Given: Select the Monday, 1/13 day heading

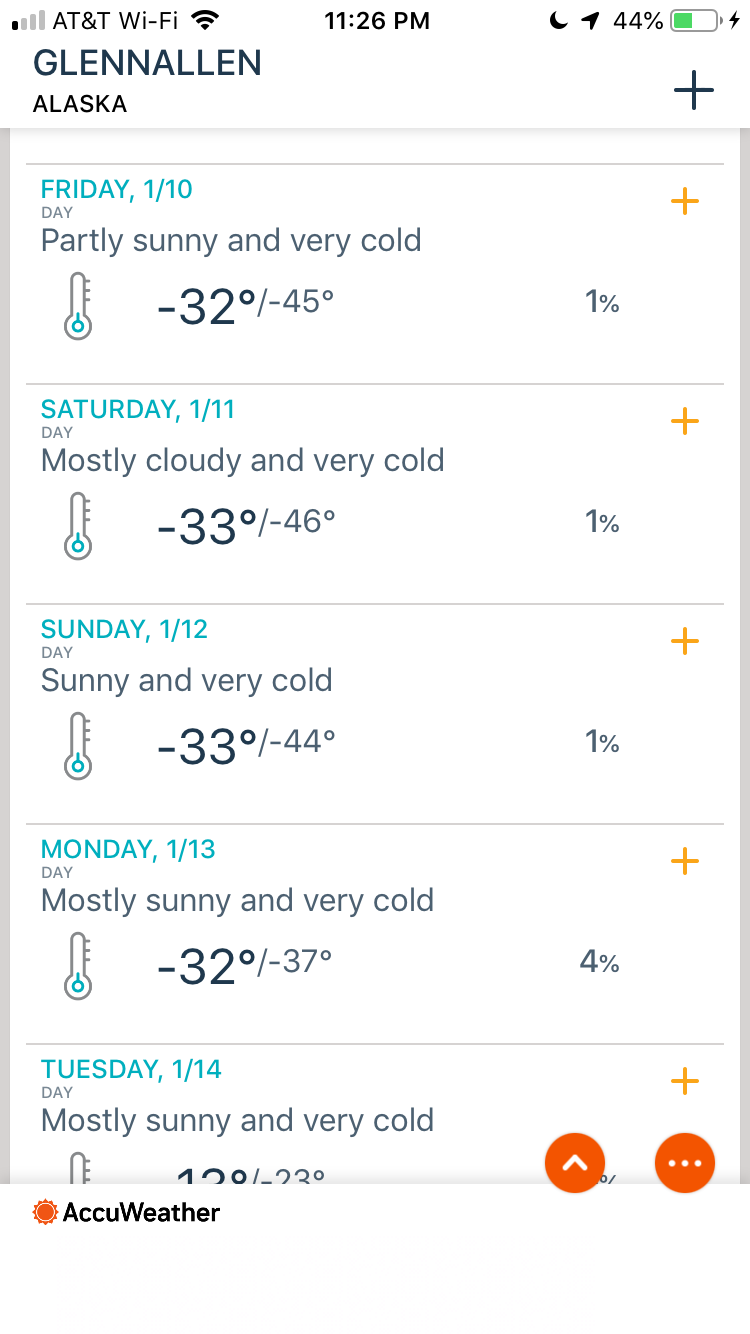Looking at the screenshot, I should [x=128, y=849].
